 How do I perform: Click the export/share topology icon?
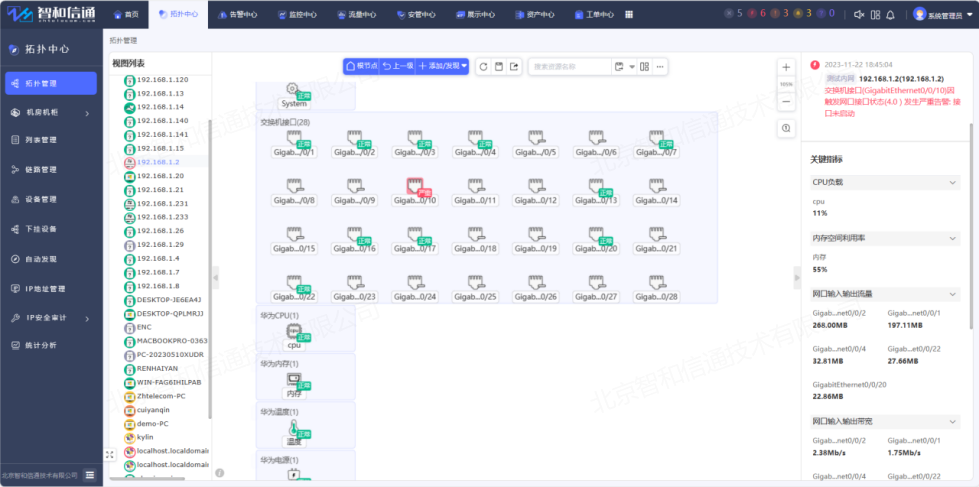514,67
